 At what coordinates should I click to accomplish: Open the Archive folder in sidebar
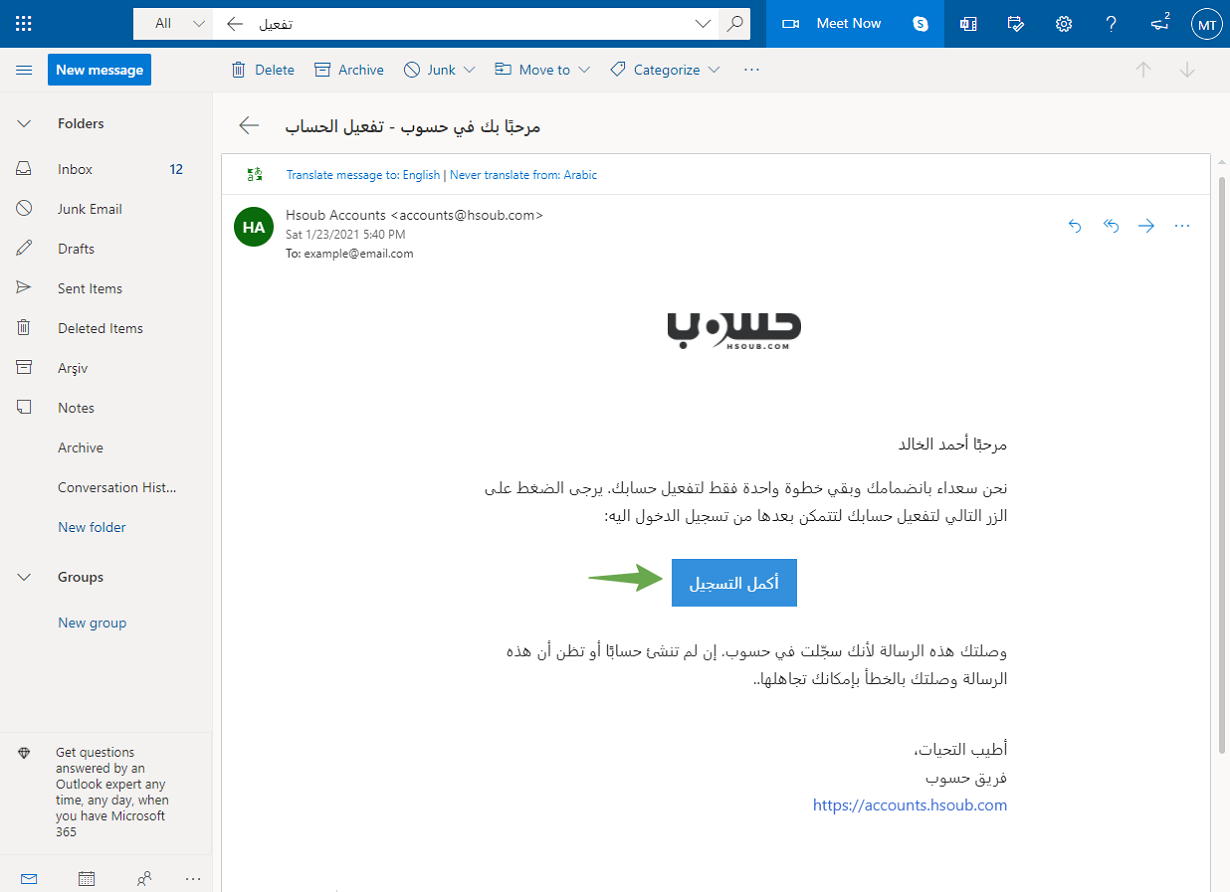point(106,448)
